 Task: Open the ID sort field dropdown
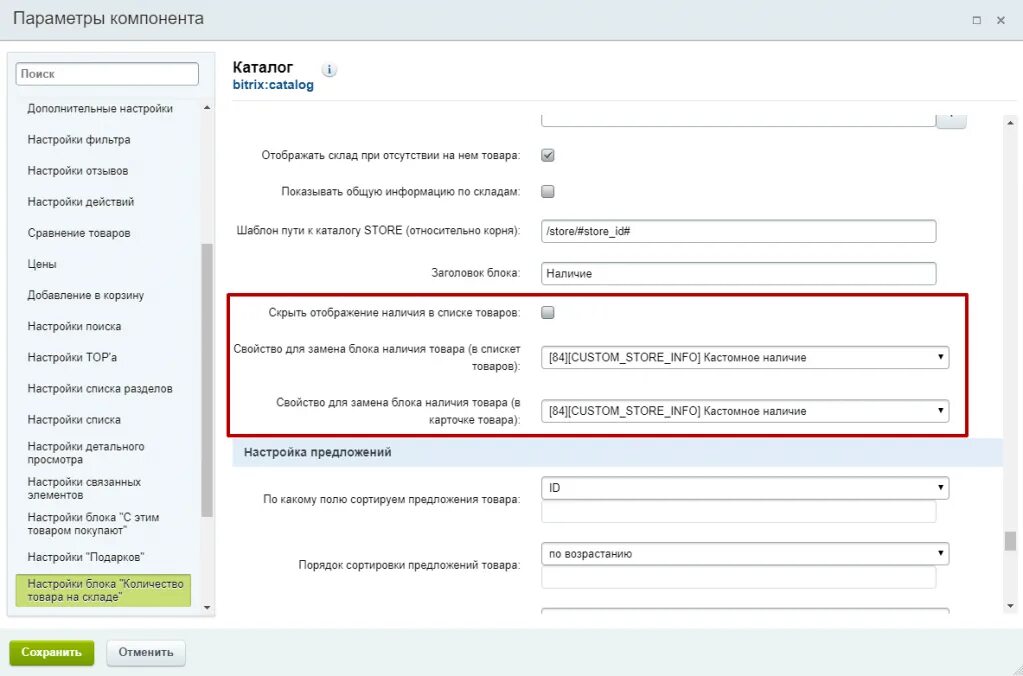(745, 488)
